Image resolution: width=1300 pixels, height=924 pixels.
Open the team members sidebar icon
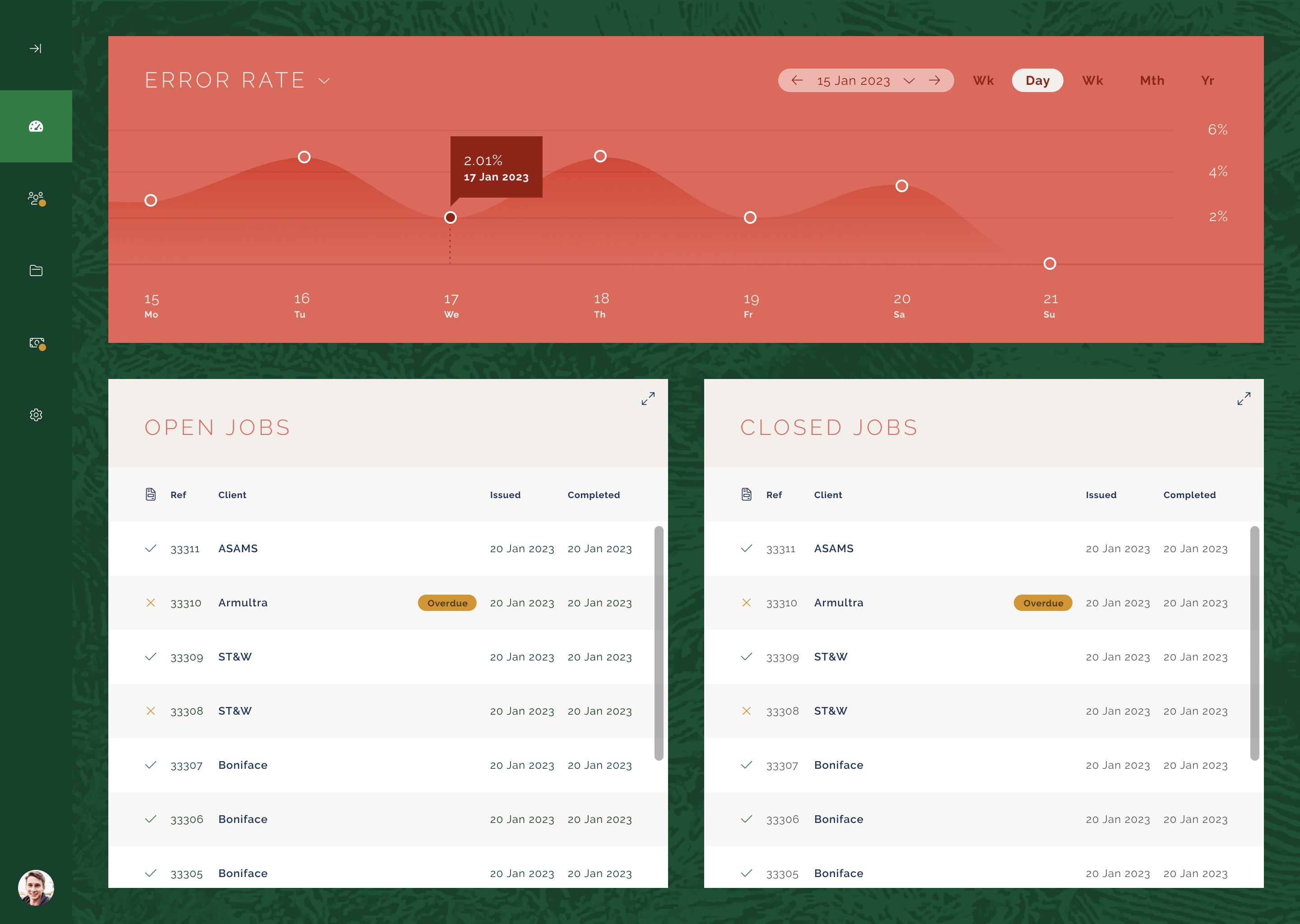pyautogui.click(x=36, y=199)
